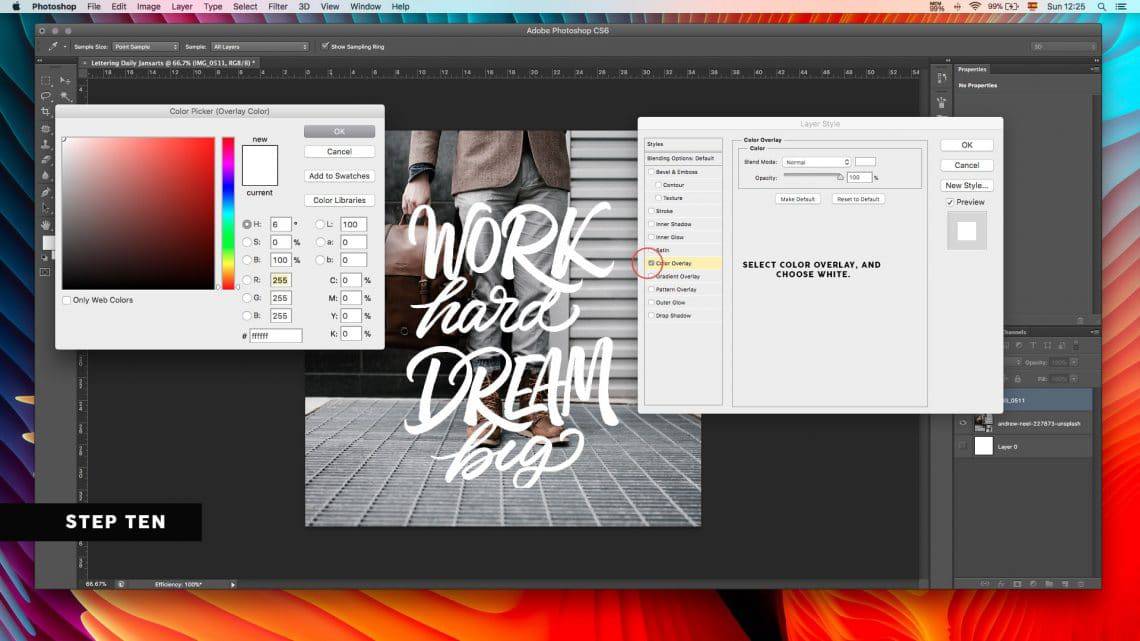Open the layer Opacity dropdown arrow
The image size is (1140, 641).
tap(1074, 362)
